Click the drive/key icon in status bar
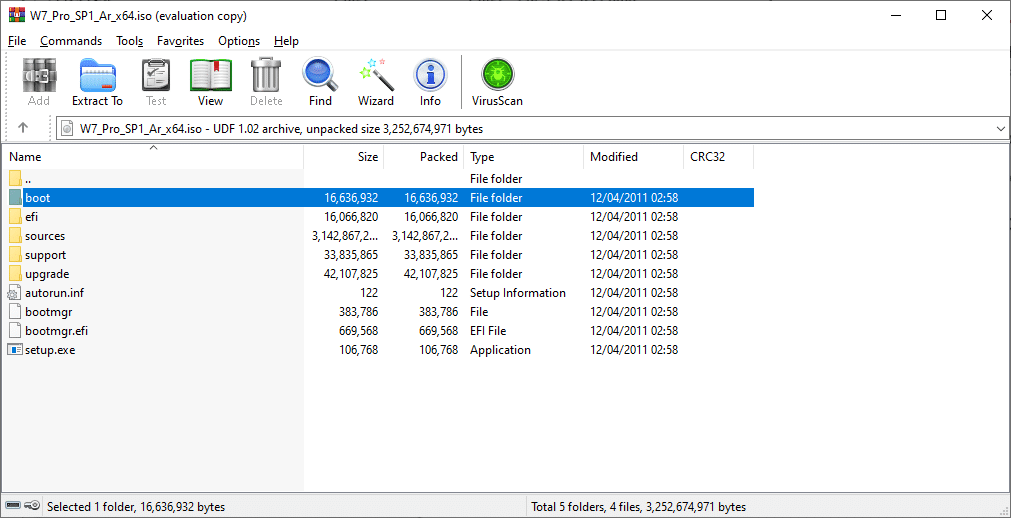 click(23, 507)
